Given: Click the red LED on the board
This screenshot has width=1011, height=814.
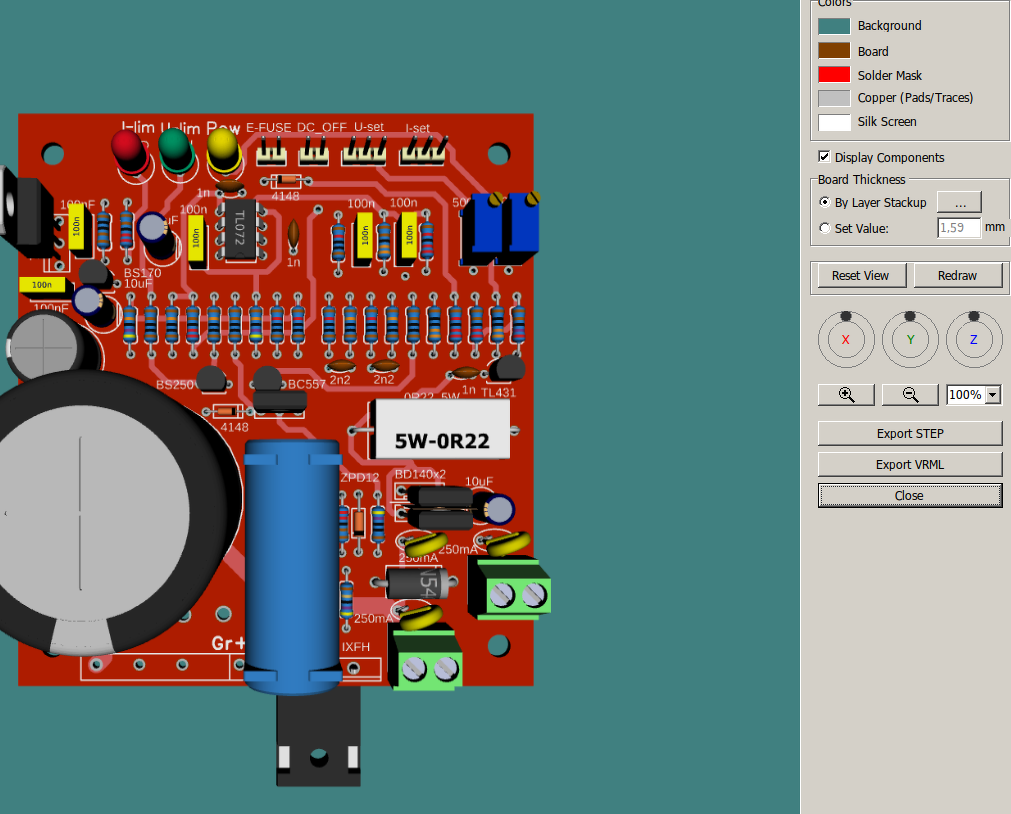Looking at the screenshot, I should coord(130,152).
